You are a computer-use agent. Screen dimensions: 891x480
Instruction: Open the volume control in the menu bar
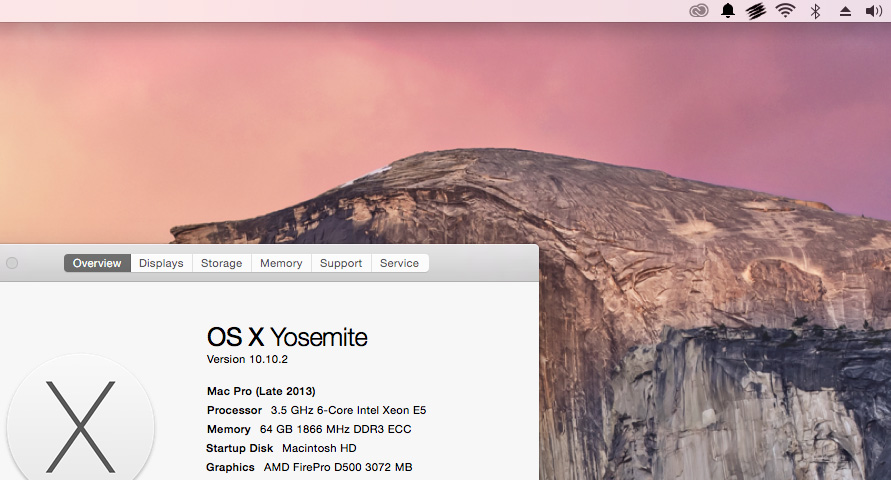(873, 11)
